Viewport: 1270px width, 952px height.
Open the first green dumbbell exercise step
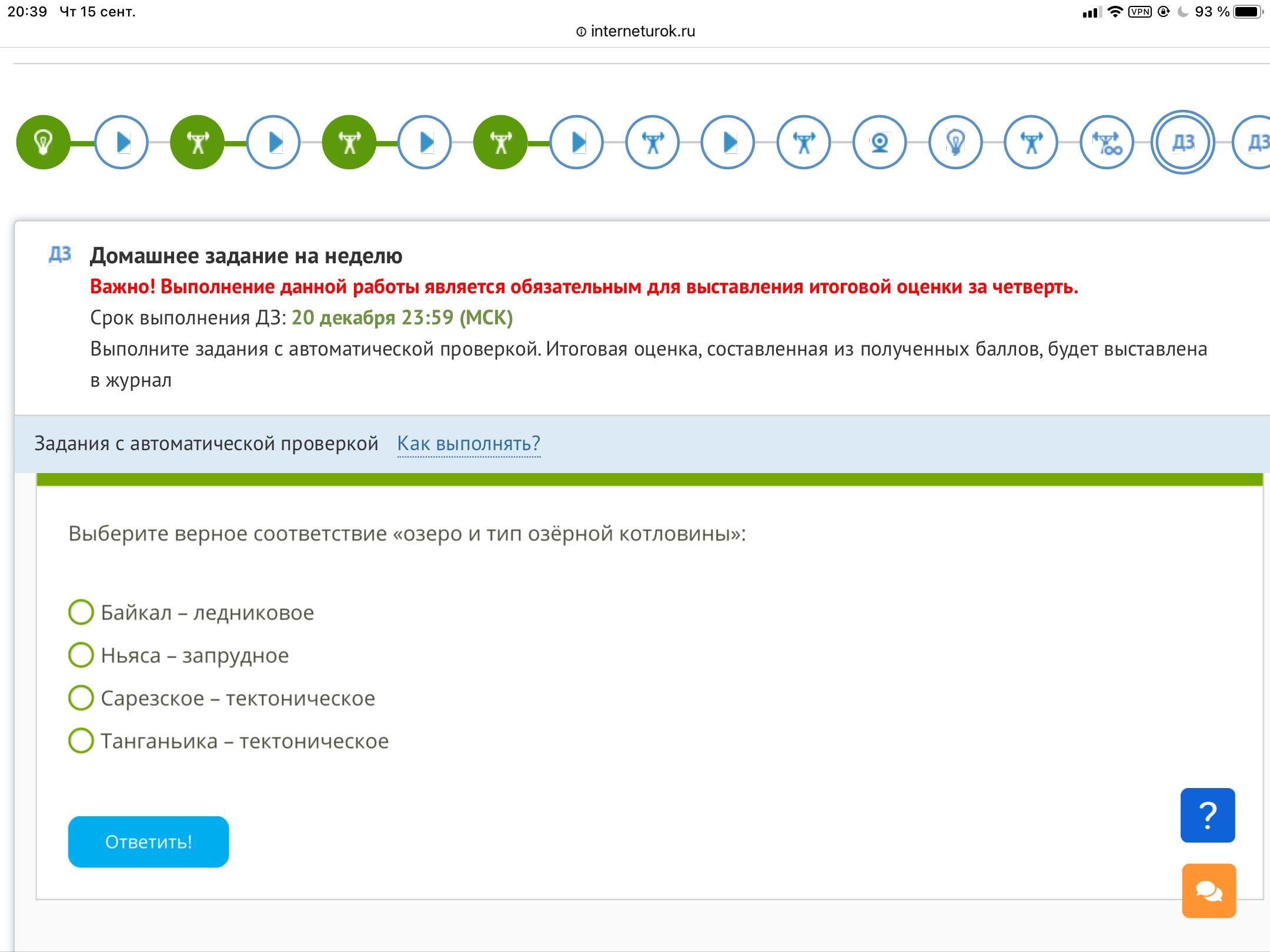[197, 142]
